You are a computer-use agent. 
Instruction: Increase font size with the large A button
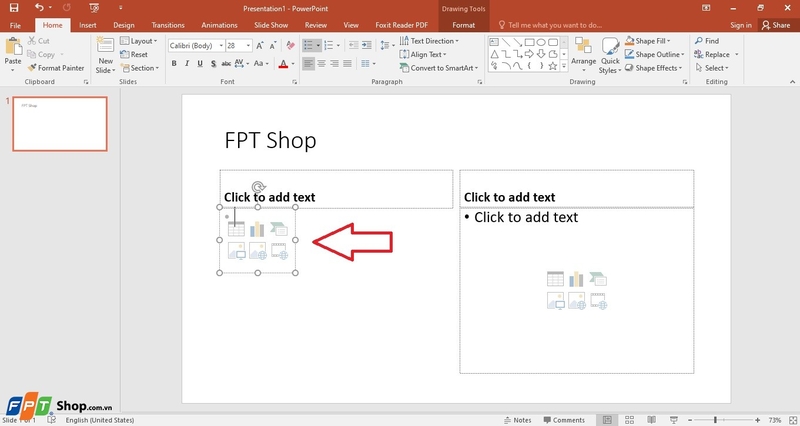pos(260,46)
